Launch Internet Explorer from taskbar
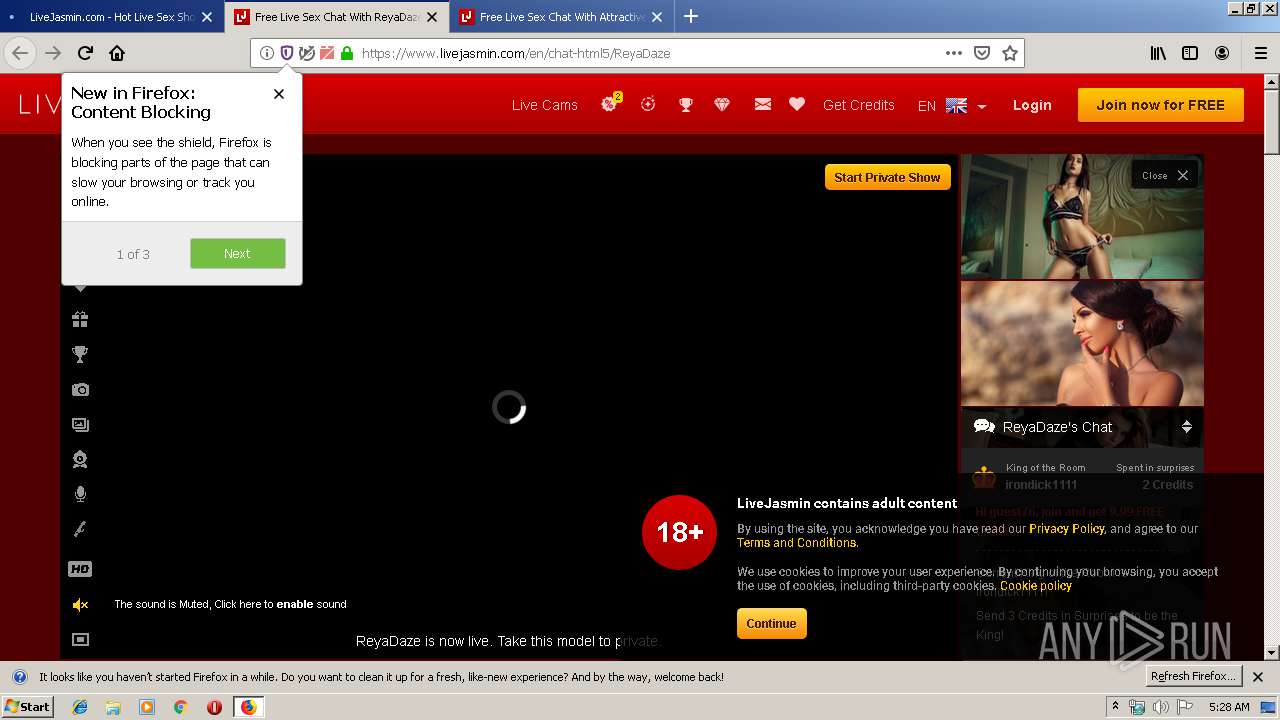 80,707
